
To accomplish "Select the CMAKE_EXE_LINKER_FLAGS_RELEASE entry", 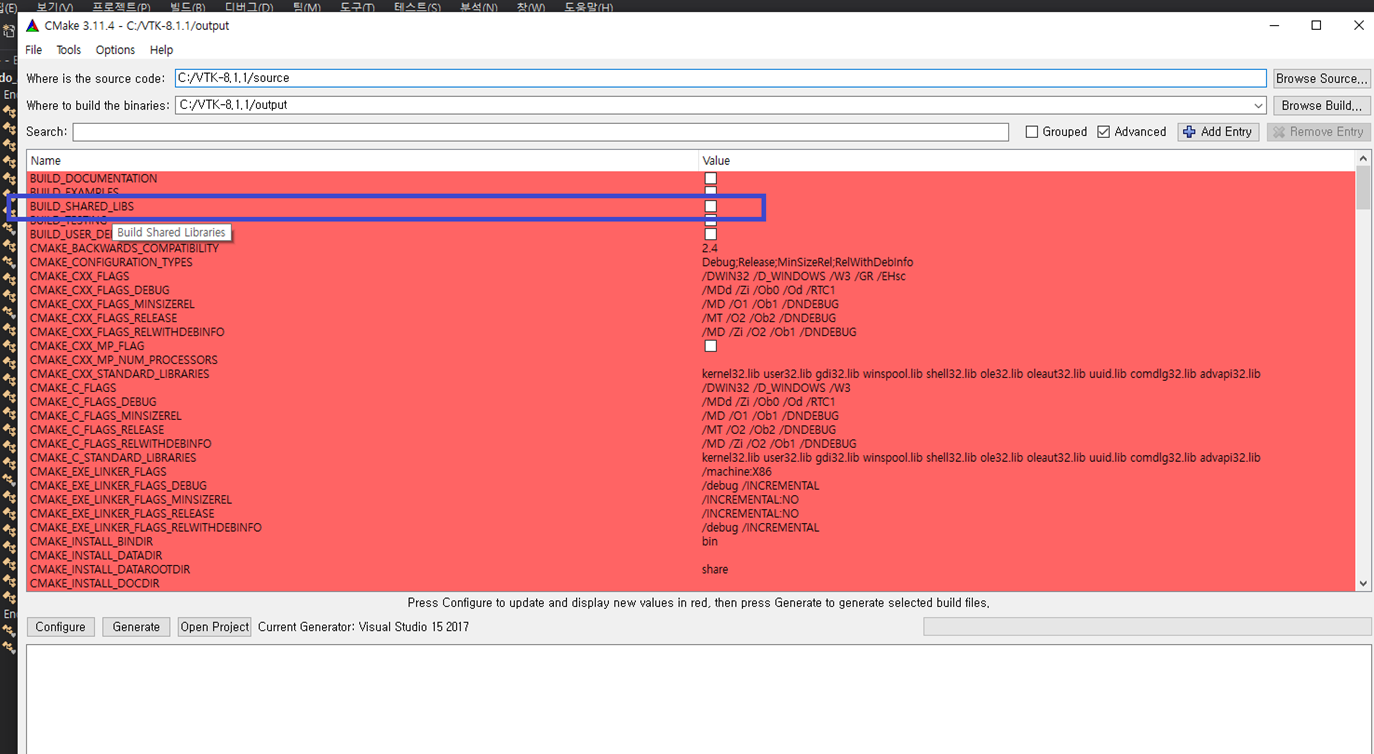I will pos(122,514).
